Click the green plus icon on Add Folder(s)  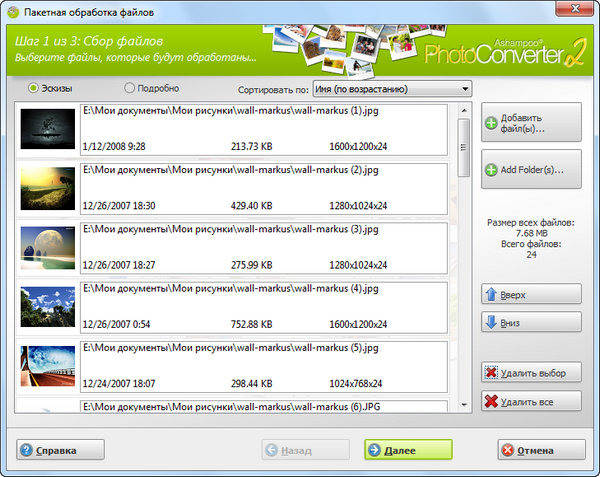tap(492, 171)
